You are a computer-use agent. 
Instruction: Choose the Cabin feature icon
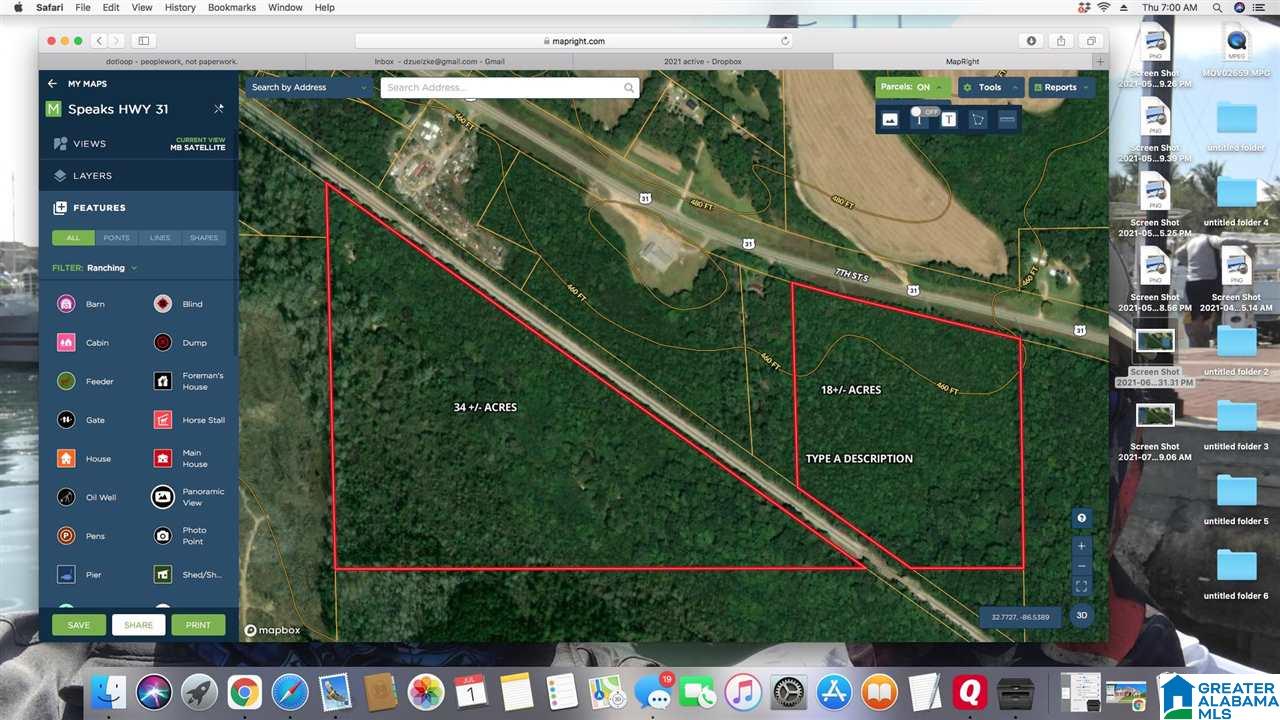tap(66, 343)
